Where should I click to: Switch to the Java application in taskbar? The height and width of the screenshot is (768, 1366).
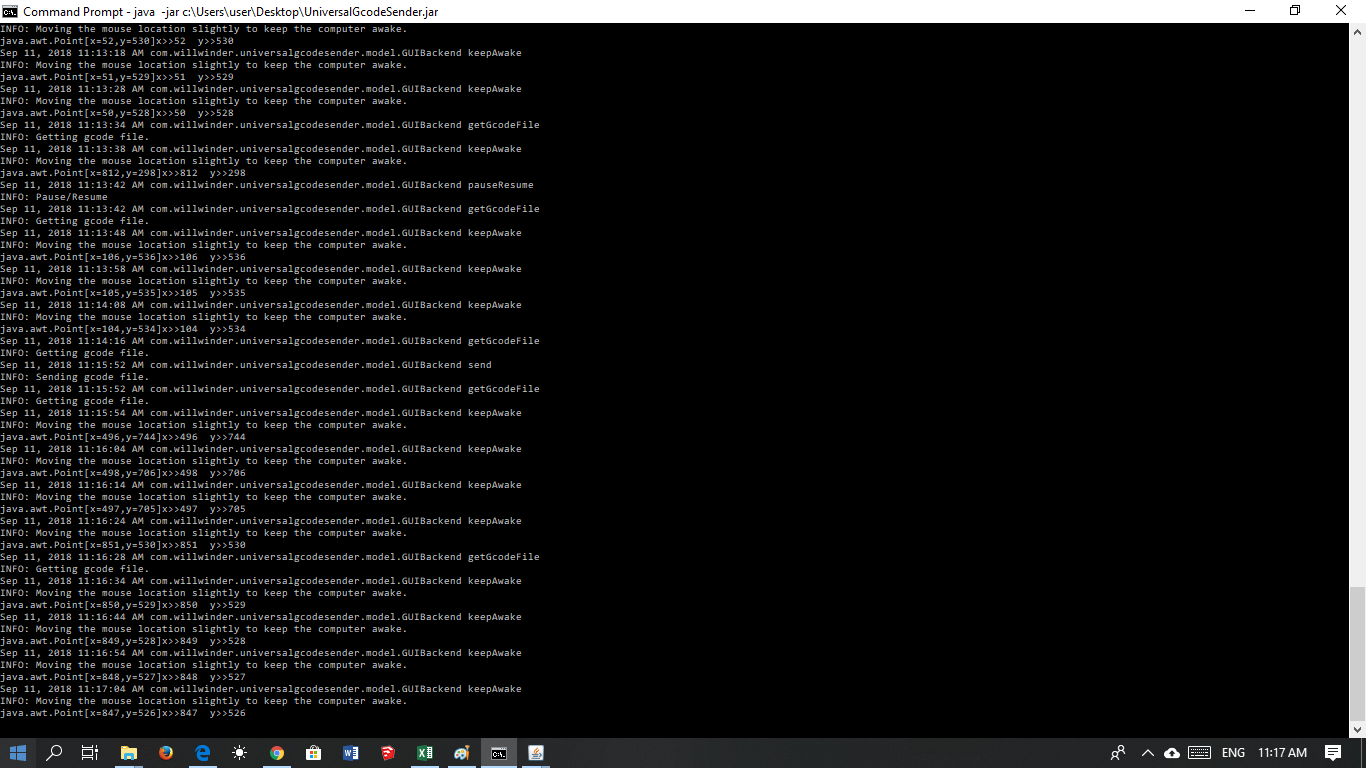click(535, 753)
